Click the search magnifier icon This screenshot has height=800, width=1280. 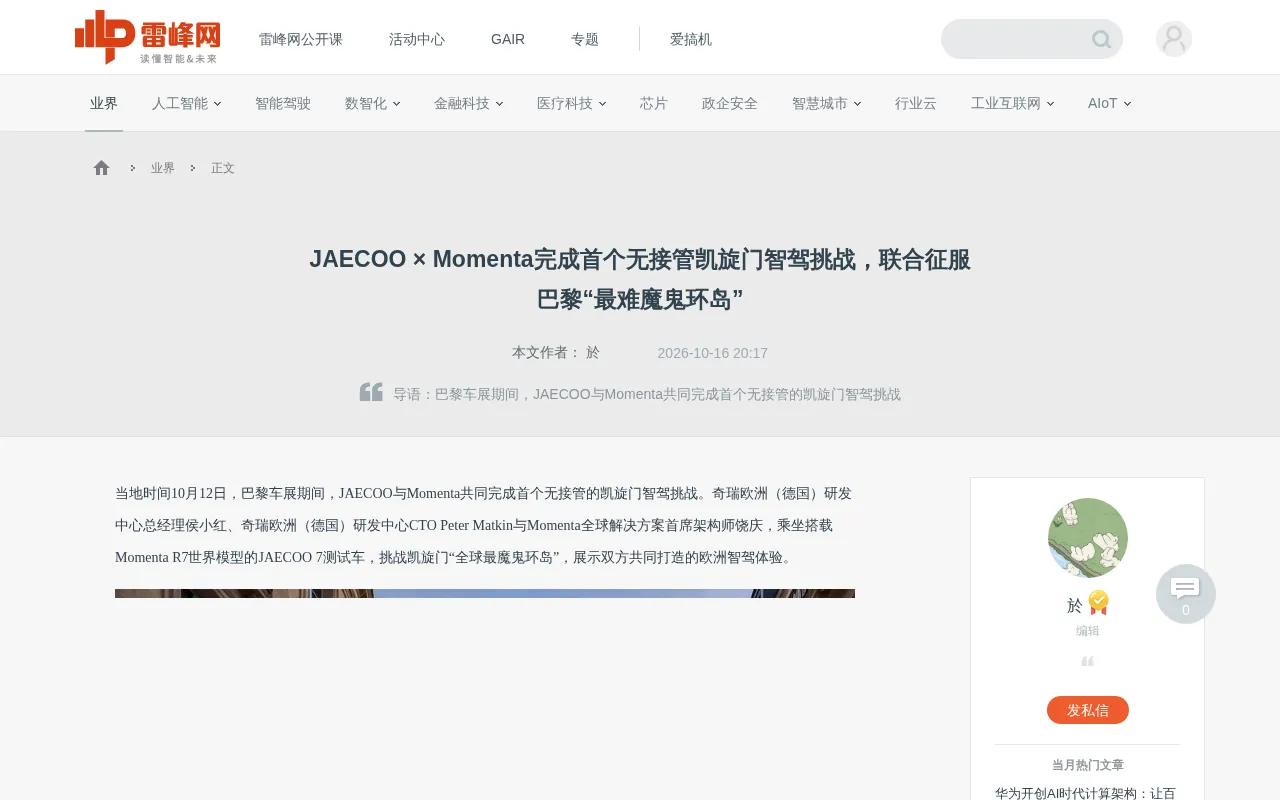click(x=1101, y=39)
